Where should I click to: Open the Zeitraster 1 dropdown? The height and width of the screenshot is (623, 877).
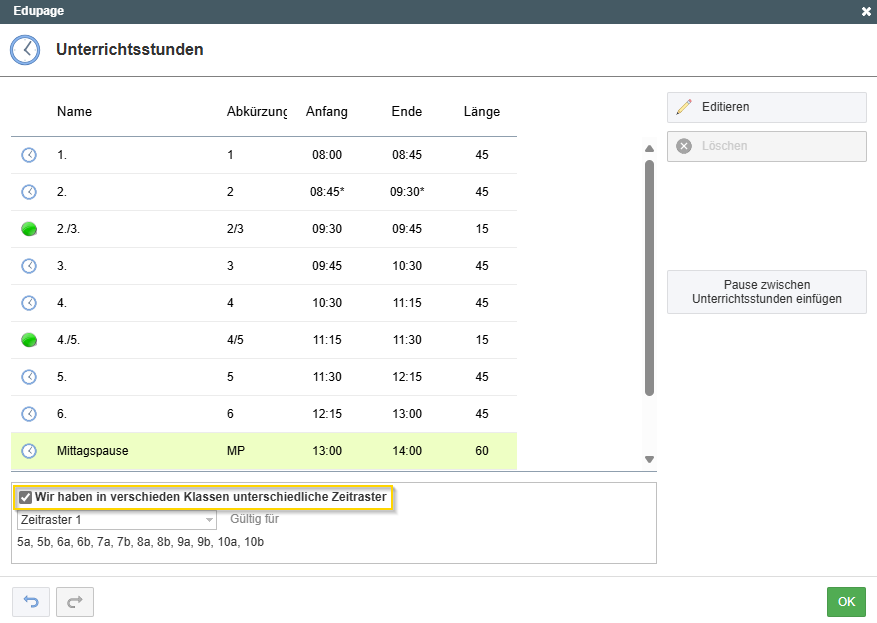[117, 520]
